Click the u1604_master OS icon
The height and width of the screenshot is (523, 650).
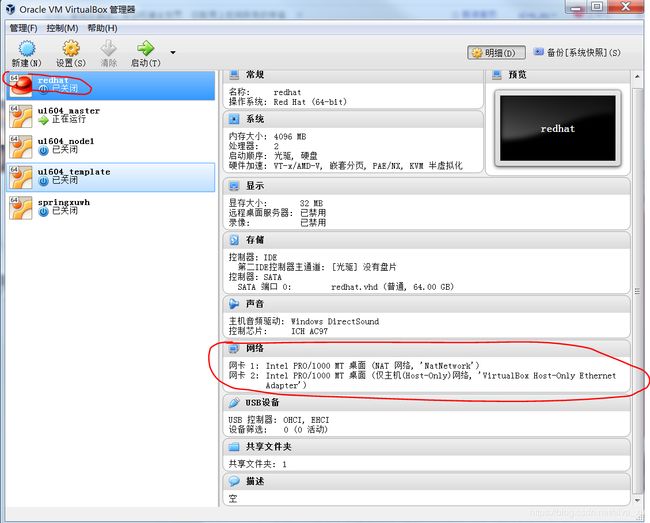[21, 116]
